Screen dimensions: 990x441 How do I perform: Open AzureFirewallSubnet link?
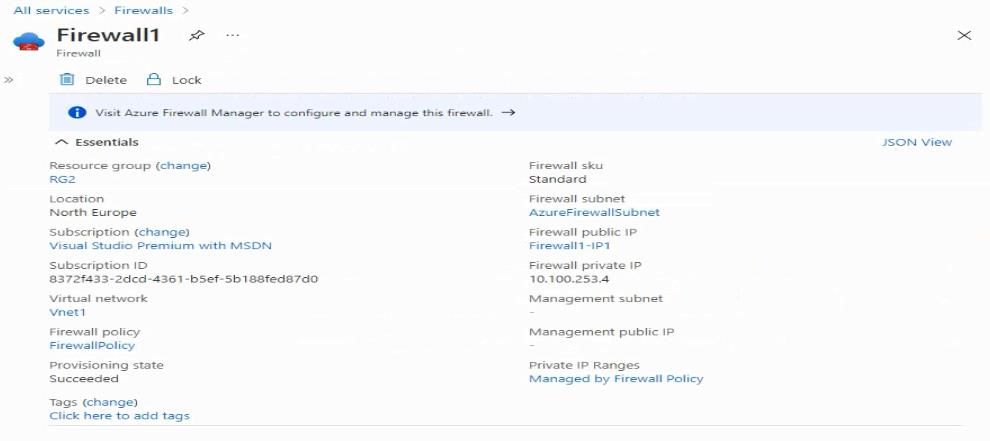594,212
